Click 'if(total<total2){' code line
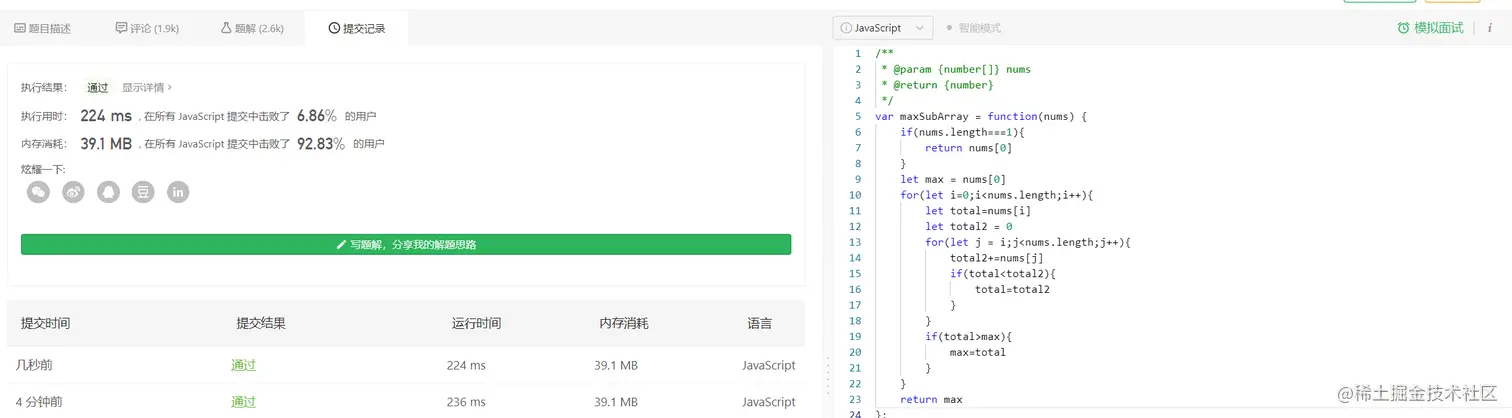The height and width of the screenshot is (418, 1512). point(1003,273)
